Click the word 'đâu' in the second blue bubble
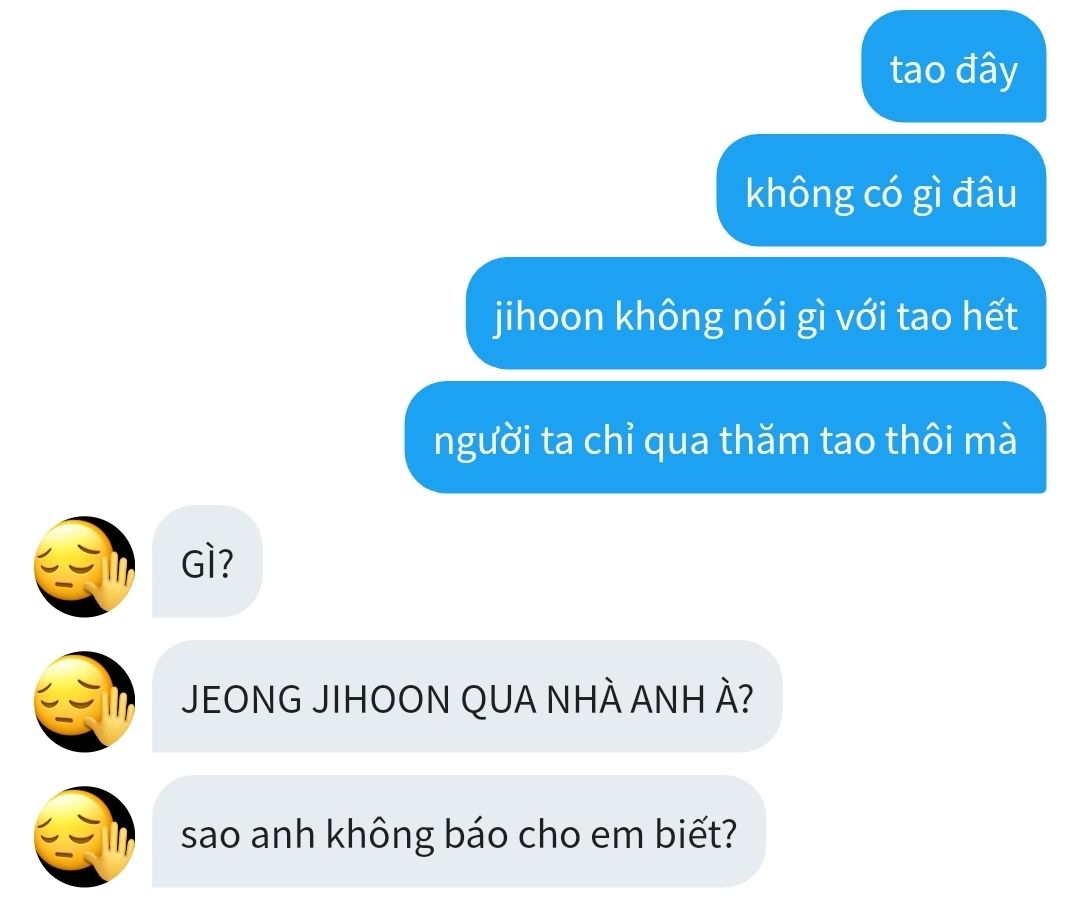This screenshot has width=1080, height=903. pyautogui.click(x=985, y=192)
